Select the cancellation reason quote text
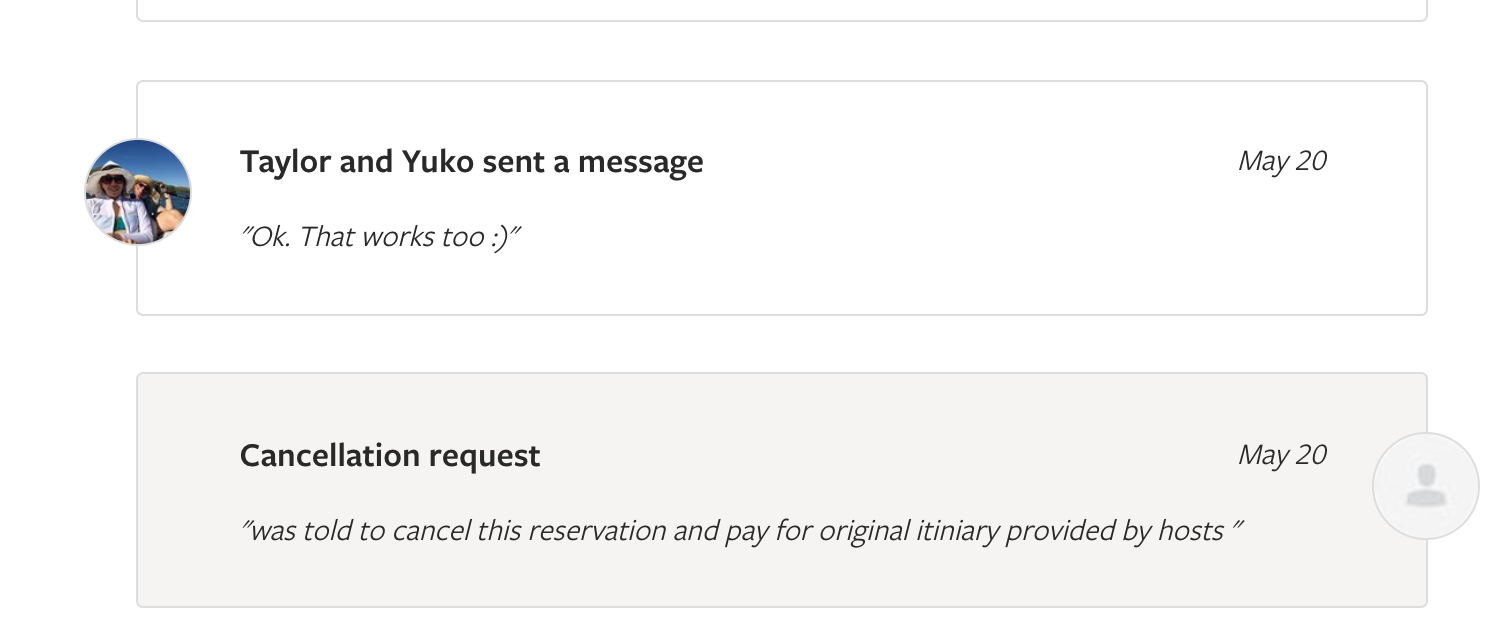Screen dimensions: 1494x644 point(741,531)
